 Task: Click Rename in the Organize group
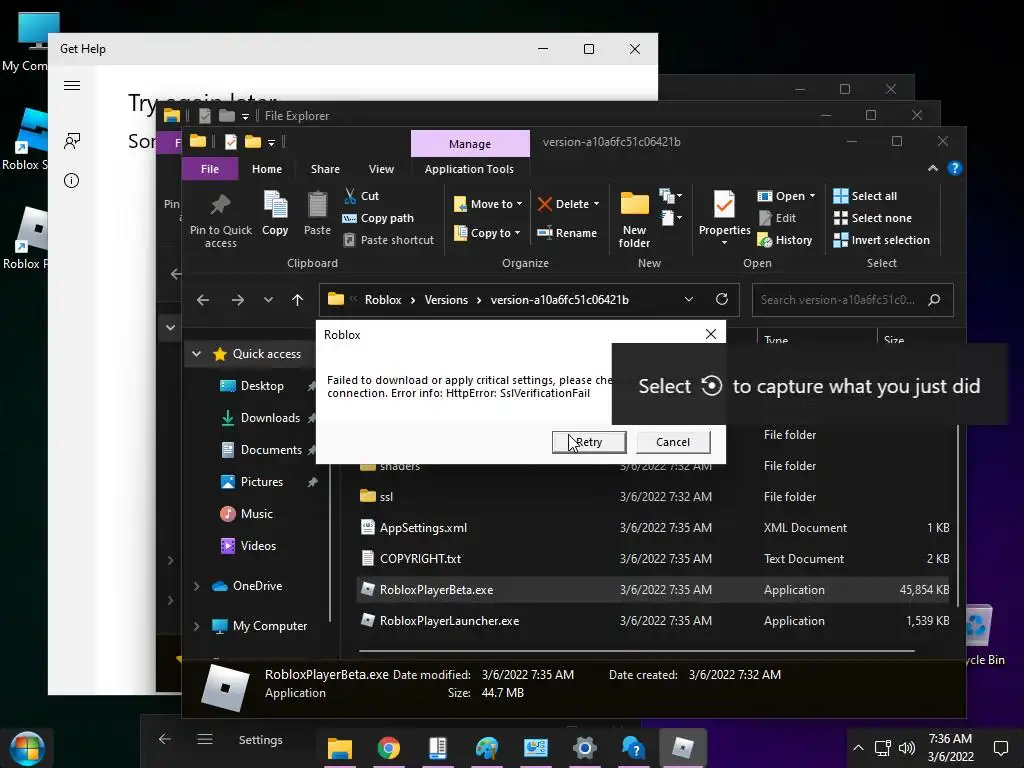pos(567,232)
